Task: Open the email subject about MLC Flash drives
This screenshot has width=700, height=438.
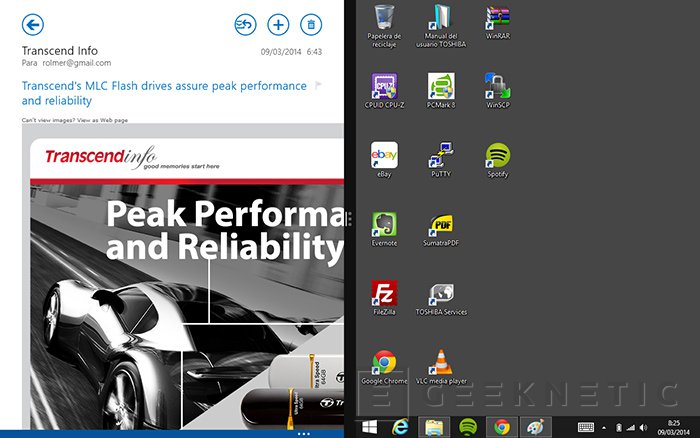Action: (x=164, y=93)
